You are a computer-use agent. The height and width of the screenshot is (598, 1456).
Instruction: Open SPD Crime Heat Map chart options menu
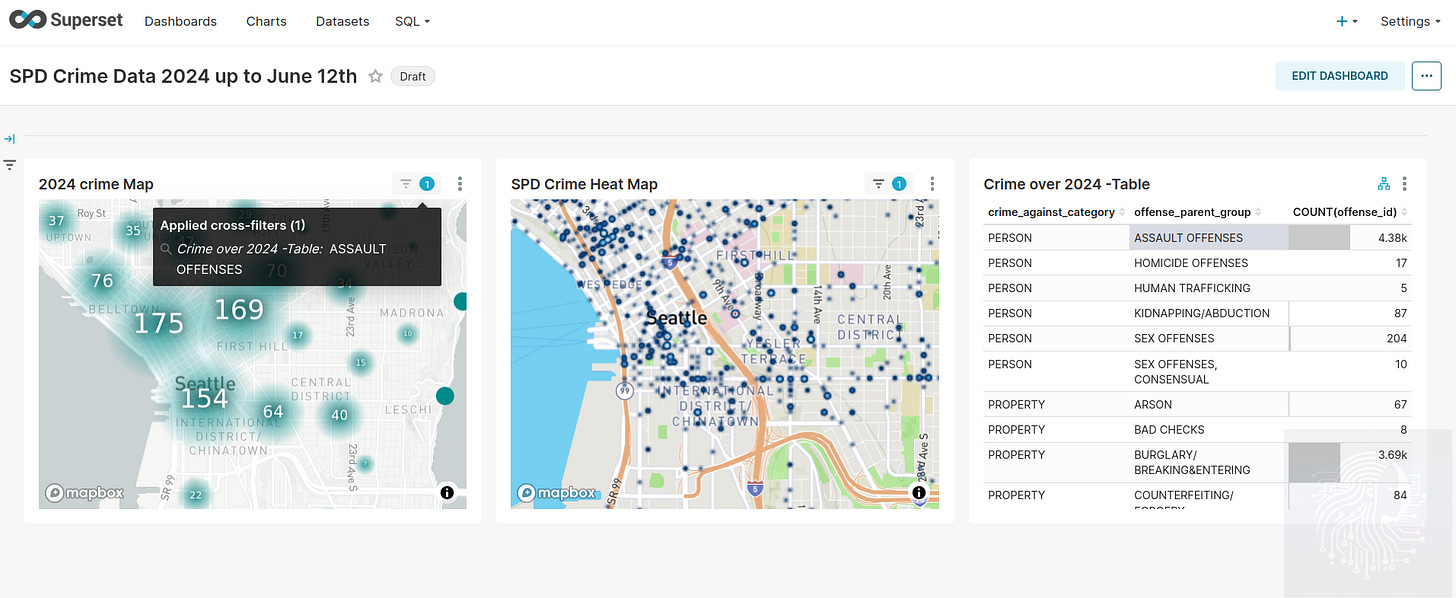[x=932, y=184]
